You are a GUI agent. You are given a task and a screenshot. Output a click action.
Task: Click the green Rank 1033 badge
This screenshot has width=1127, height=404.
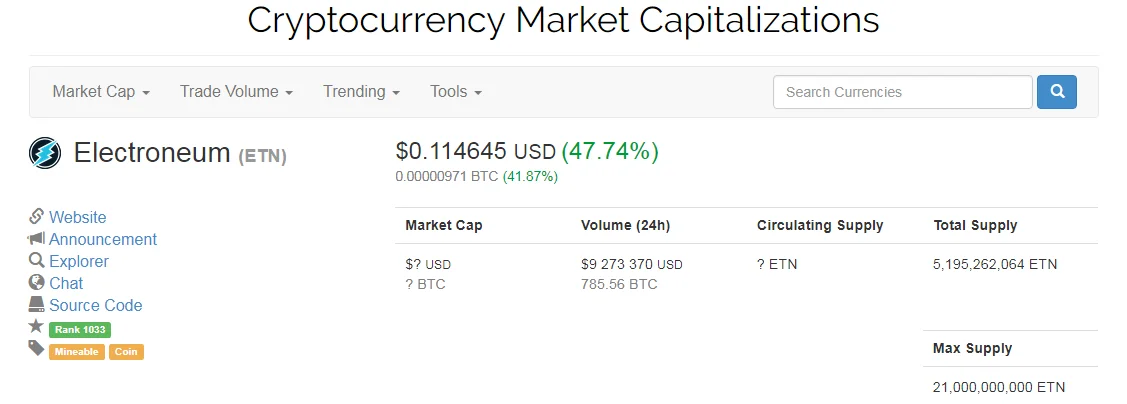coord(80,330)
